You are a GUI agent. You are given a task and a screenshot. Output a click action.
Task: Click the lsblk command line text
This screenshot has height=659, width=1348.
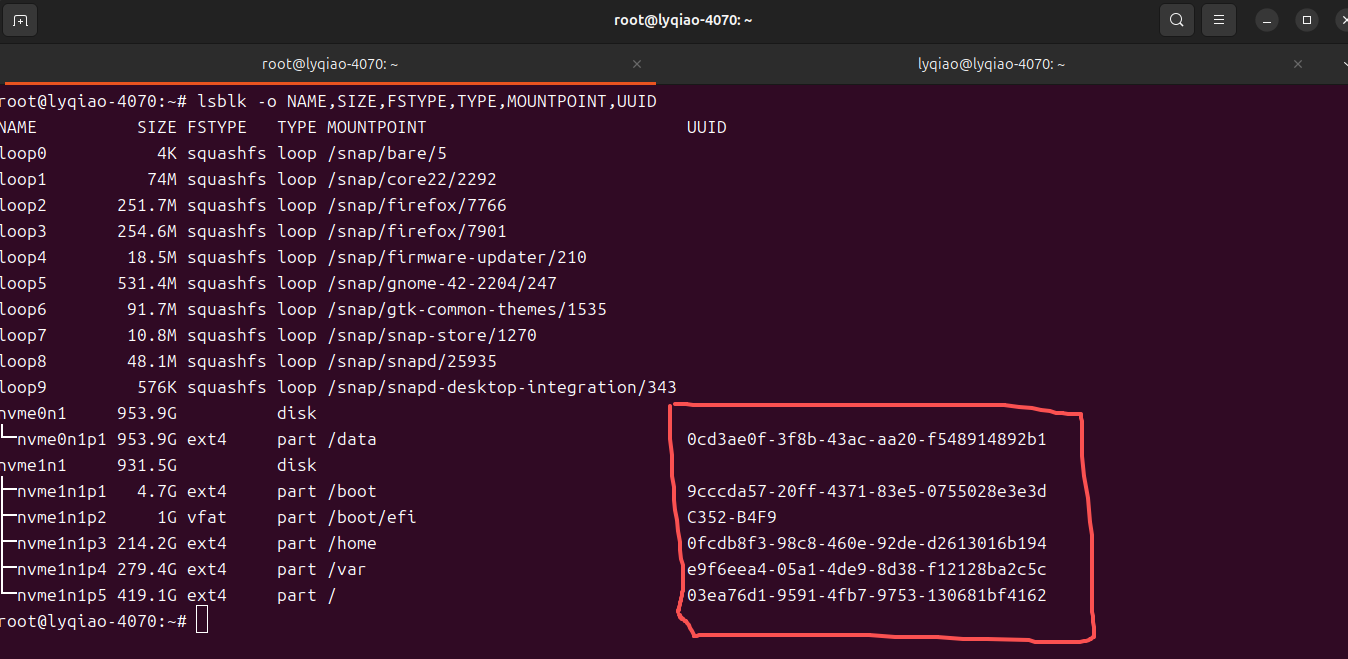coord(427,101)
